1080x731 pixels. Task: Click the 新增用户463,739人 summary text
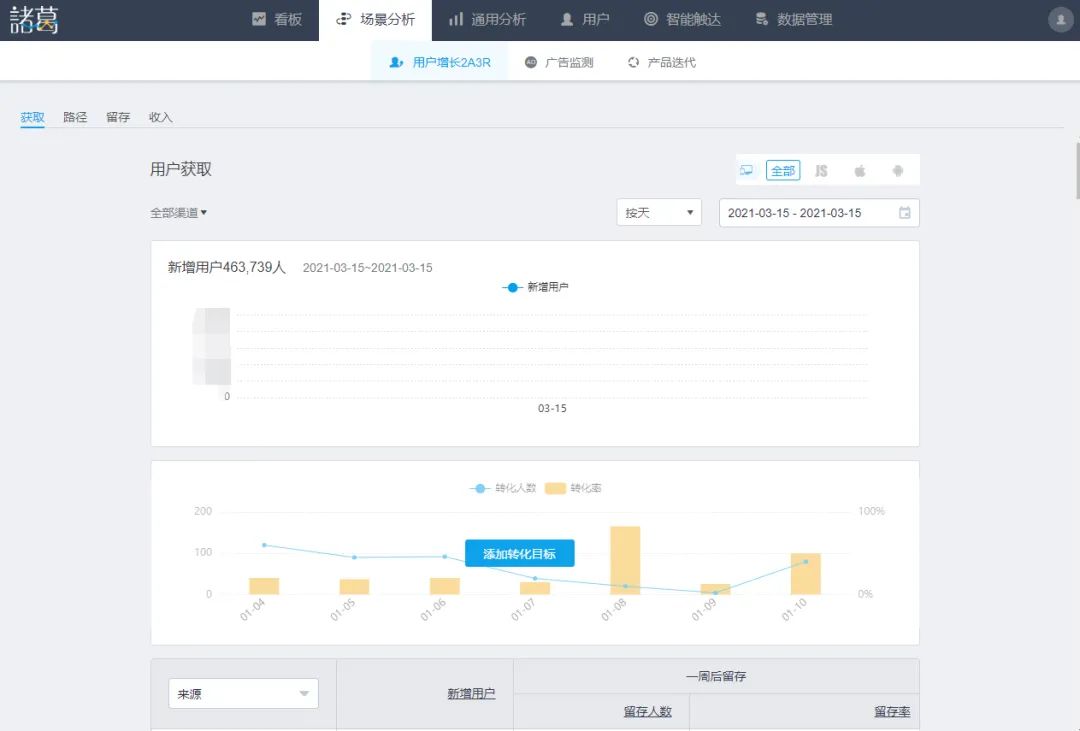(227, 267)
